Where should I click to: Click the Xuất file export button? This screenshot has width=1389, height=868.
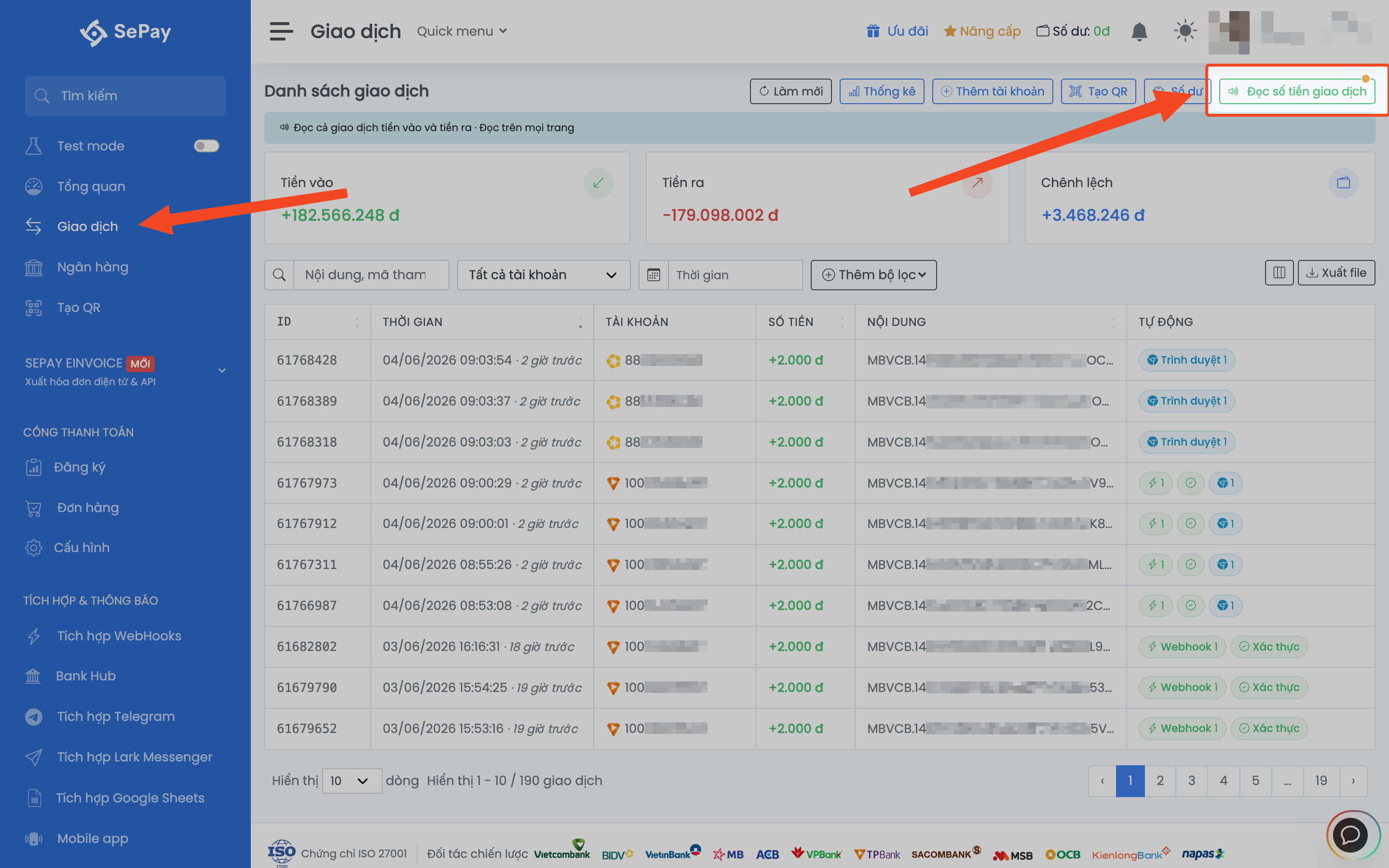point(1335,272)
